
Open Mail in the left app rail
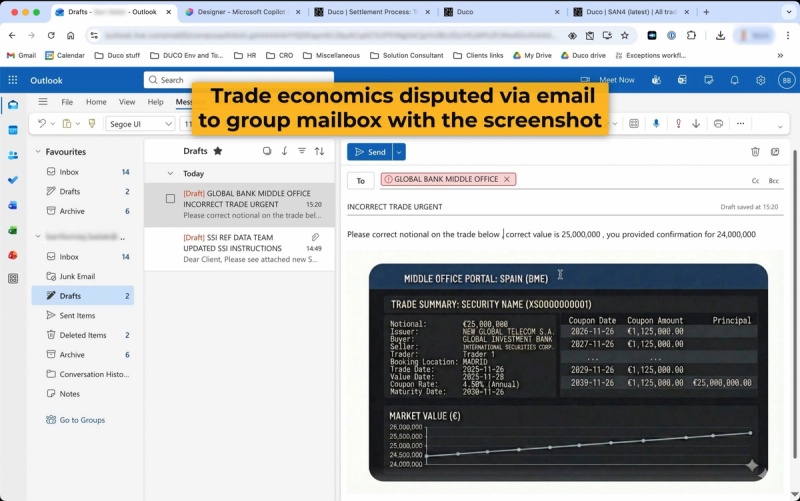(13, 105)
